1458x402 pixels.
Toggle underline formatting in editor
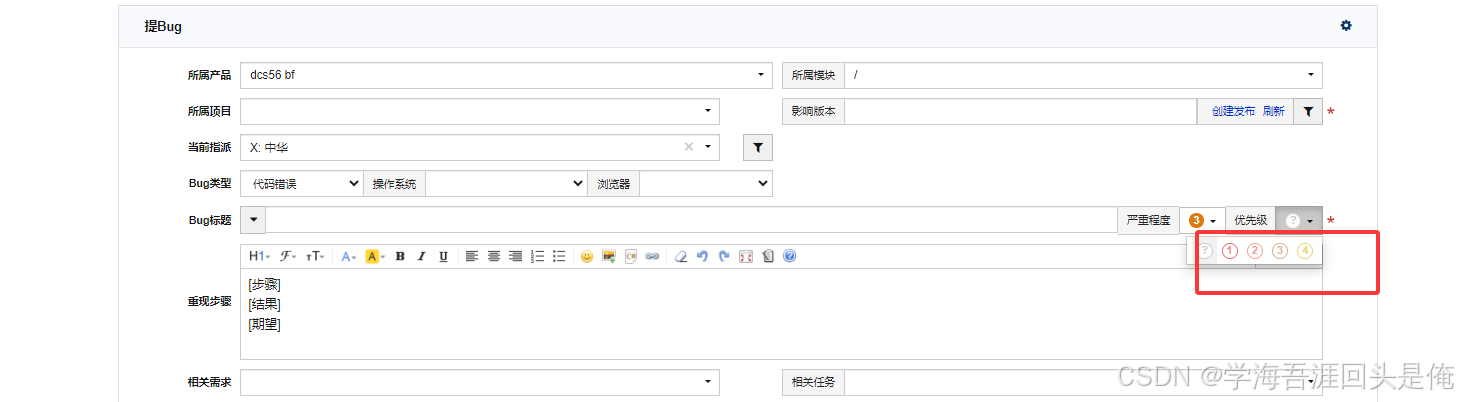(x=443, y=257)
